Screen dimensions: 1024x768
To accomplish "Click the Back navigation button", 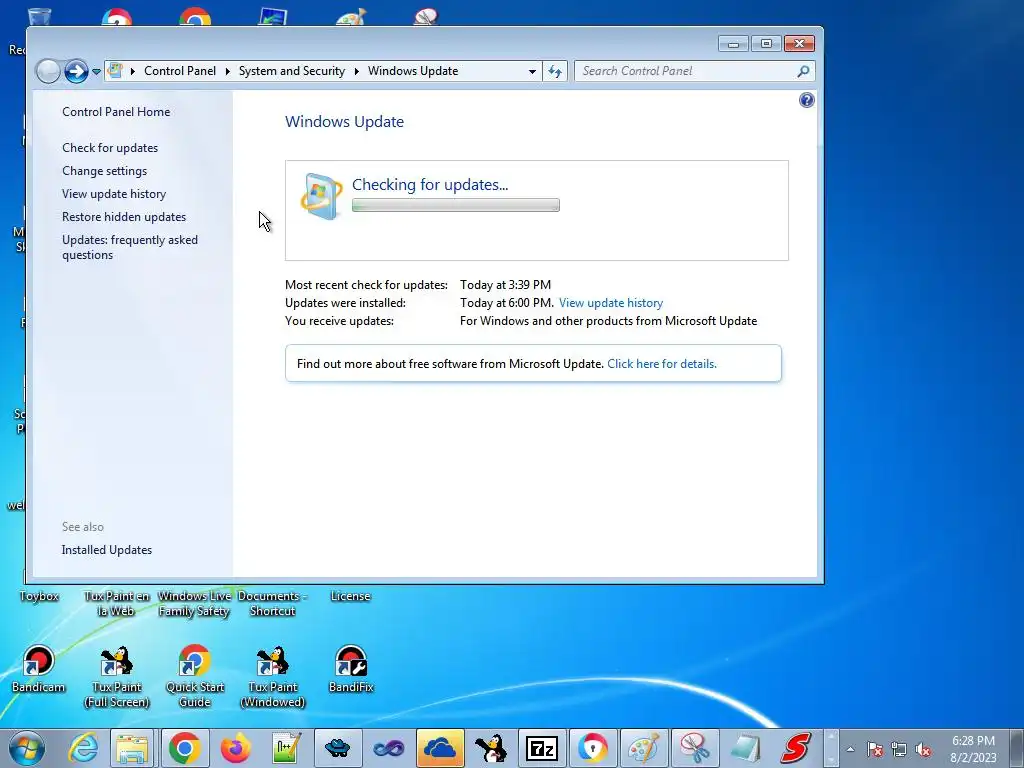I will (x=48, y=71).
